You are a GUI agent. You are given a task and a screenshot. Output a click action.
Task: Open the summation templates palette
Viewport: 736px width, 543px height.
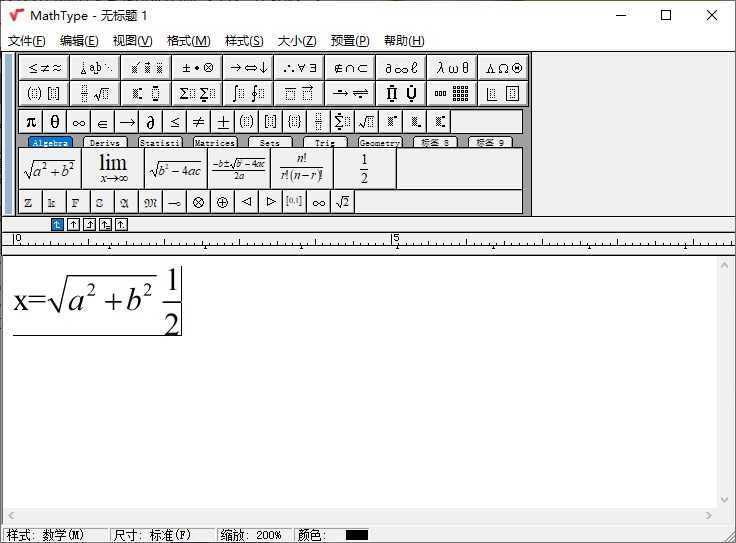[197, 93]
